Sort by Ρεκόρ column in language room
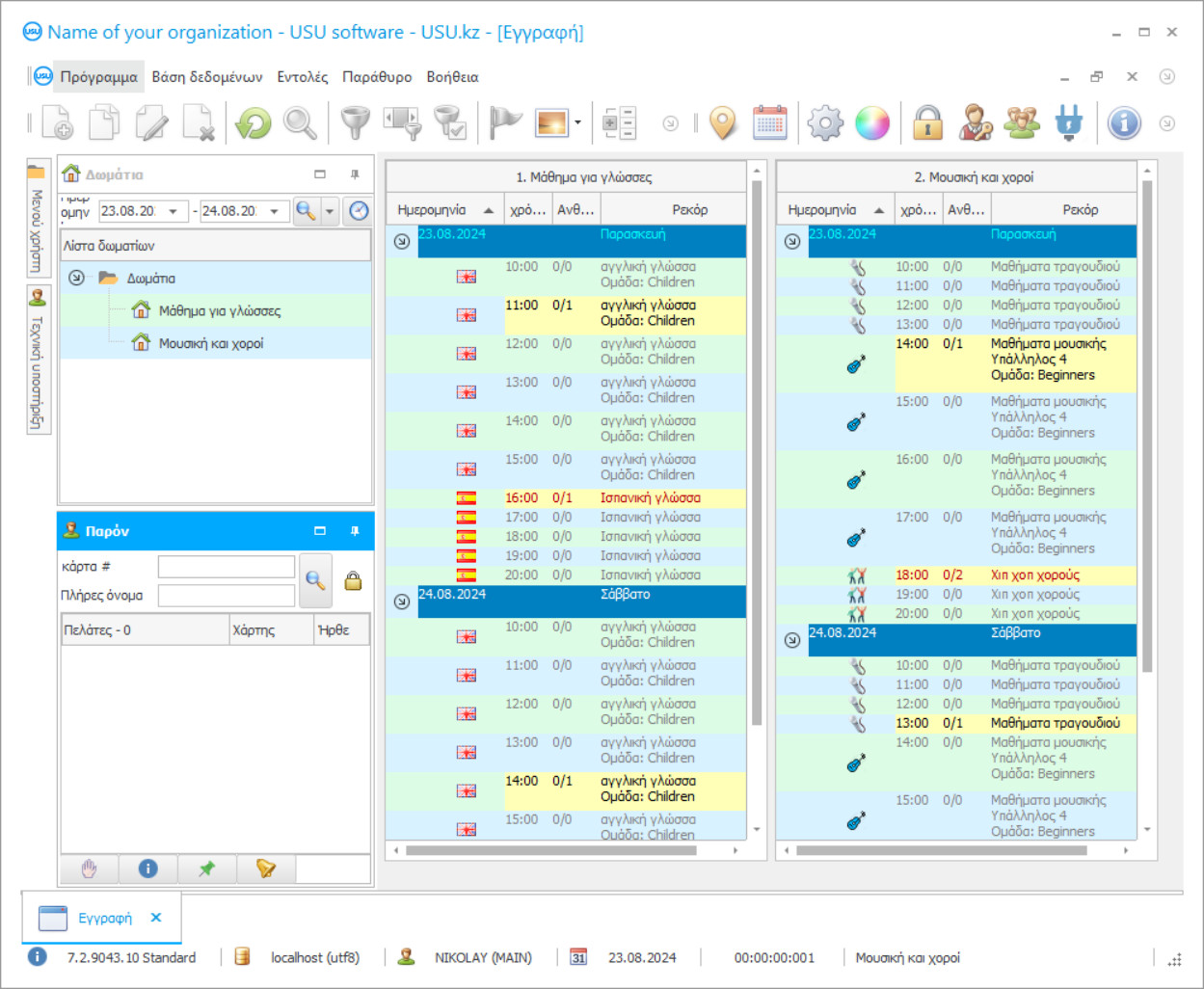 (689, 210)
